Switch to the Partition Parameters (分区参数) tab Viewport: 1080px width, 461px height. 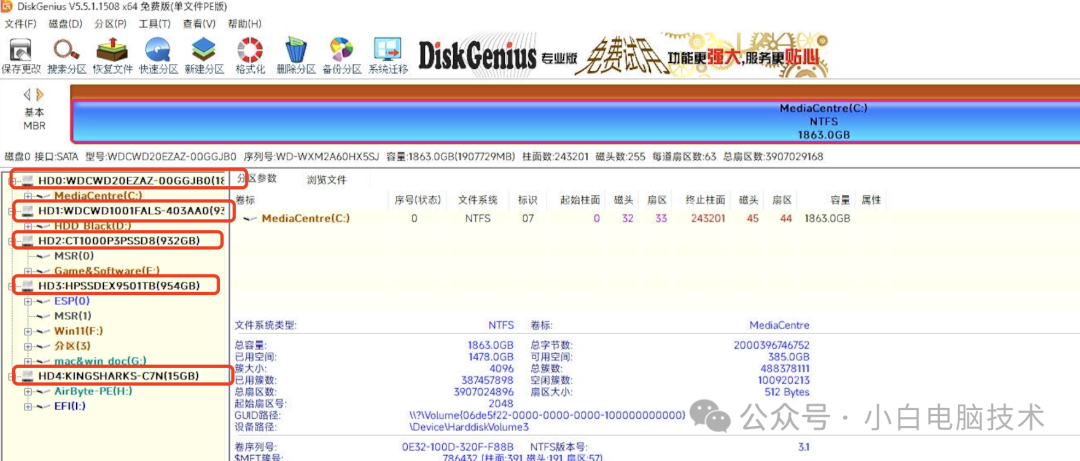(x=256, y=178)
